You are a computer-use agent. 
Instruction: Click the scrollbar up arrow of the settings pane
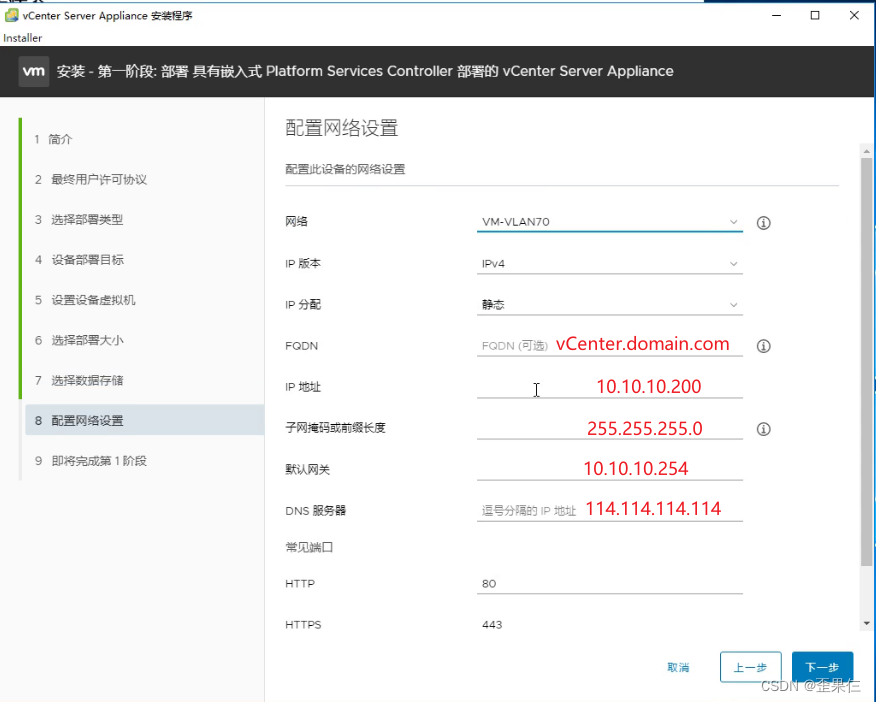click(867, 151)
